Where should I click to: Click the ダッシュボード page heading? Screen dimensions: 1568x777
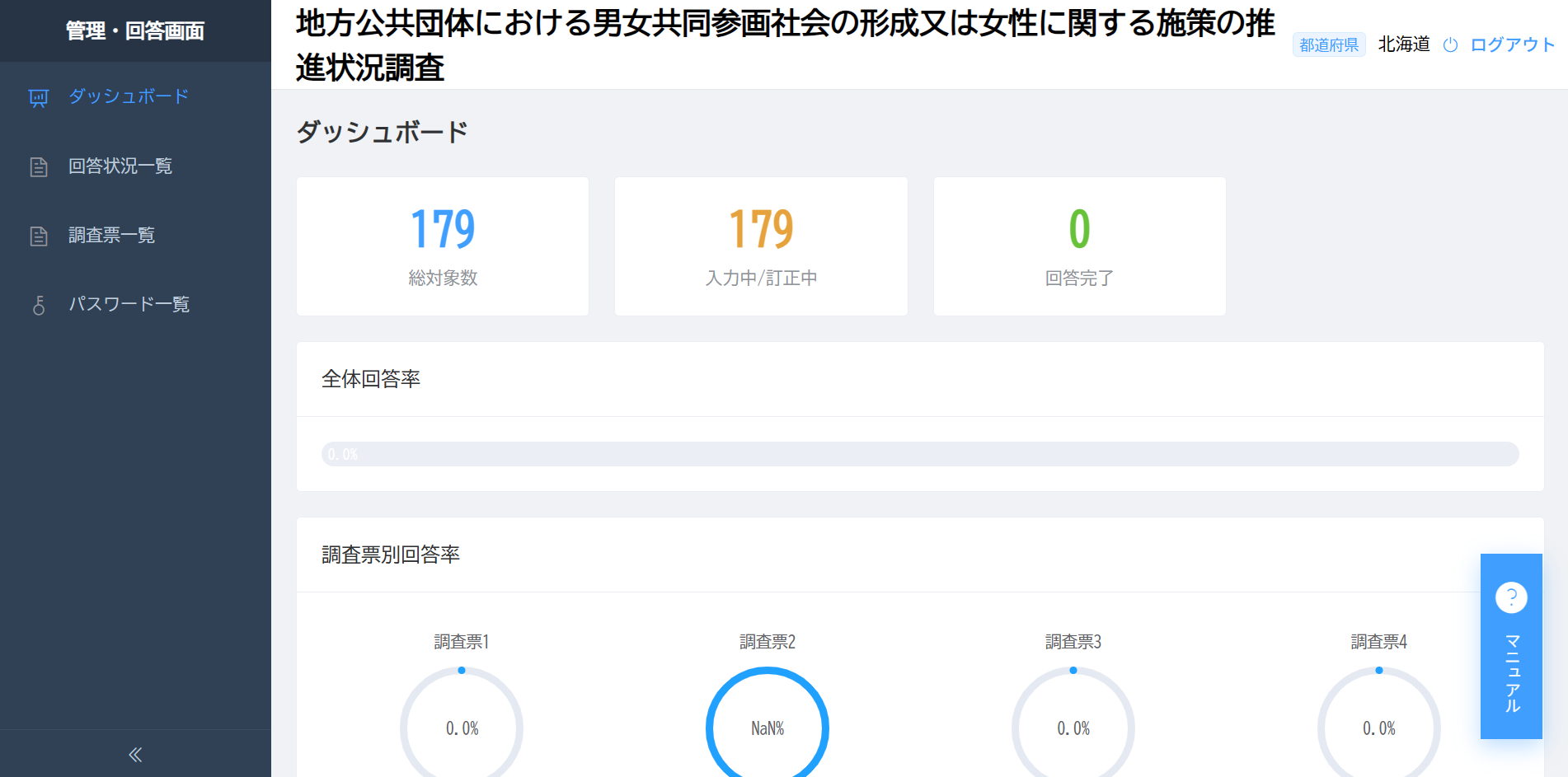point(383,132)
